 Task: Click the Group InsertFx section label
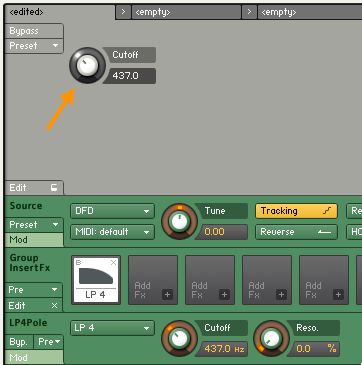tap(30, 263)
